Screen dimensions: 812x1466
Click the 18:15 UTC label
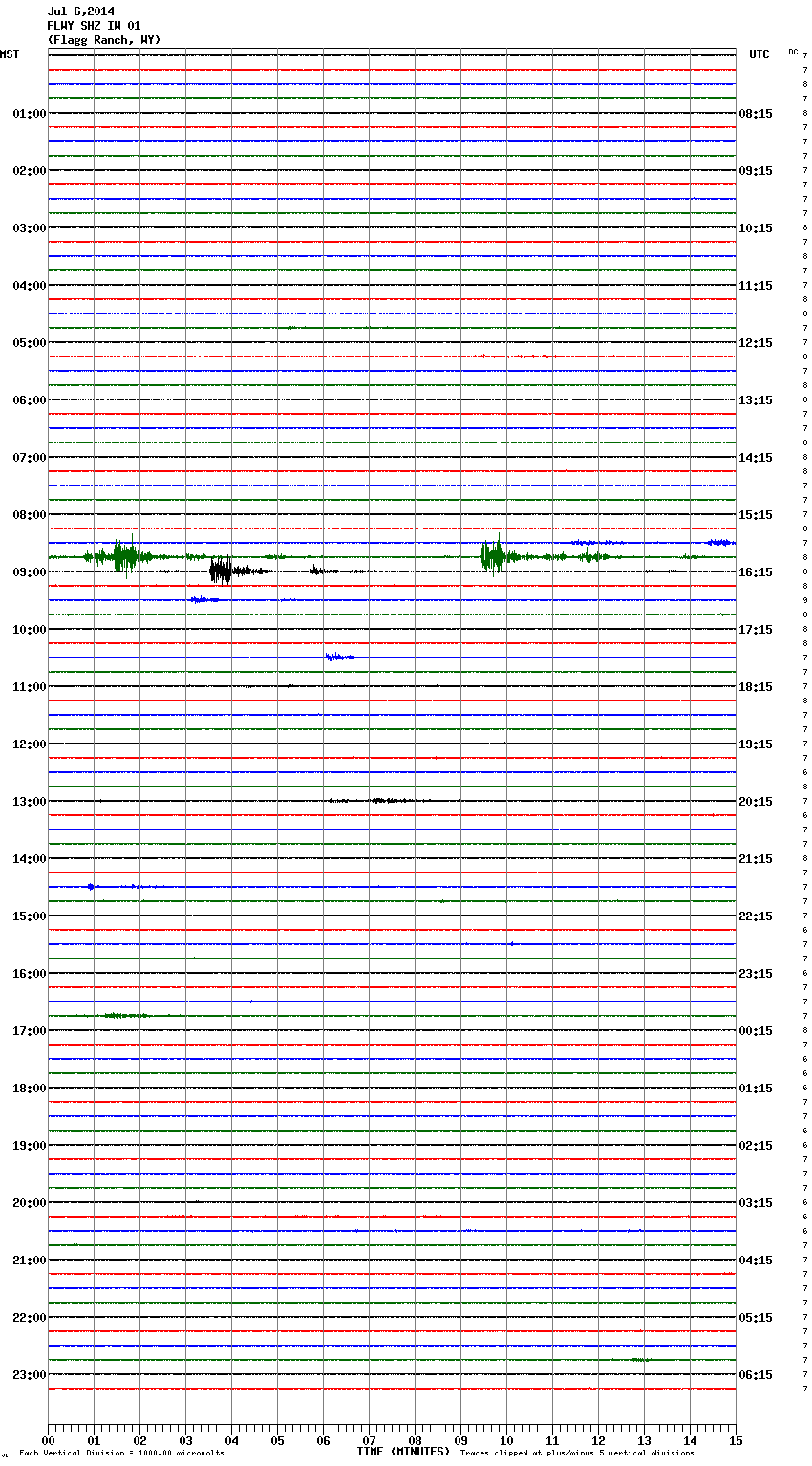(756, 687)
